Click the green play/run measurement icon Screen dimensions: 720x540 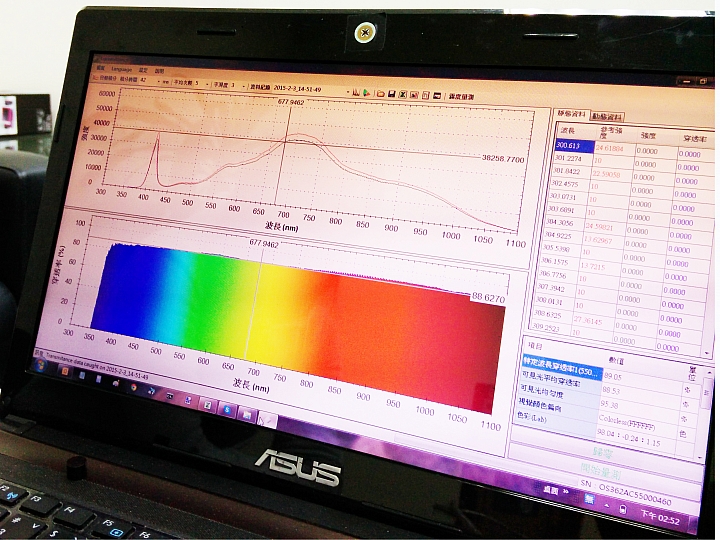(x=366, y=93)
